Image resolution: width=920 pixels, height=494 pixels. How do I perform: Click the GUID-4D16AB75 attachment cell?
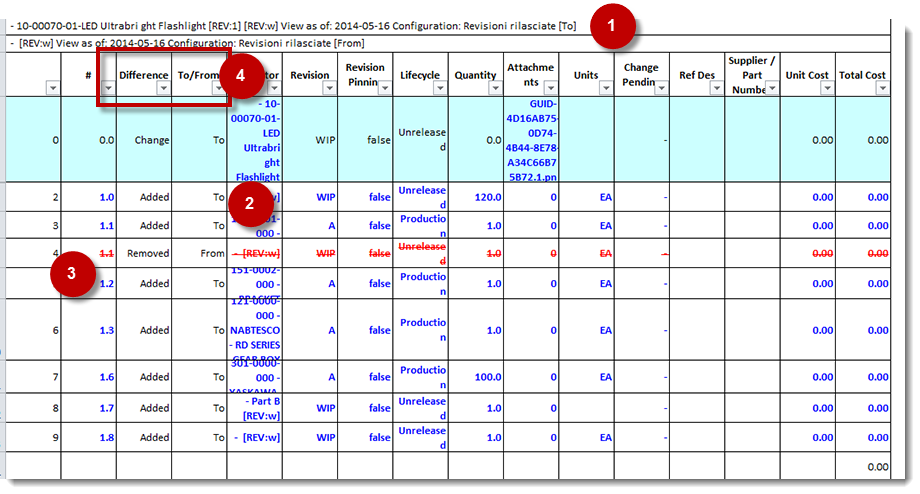coord(531,140)
